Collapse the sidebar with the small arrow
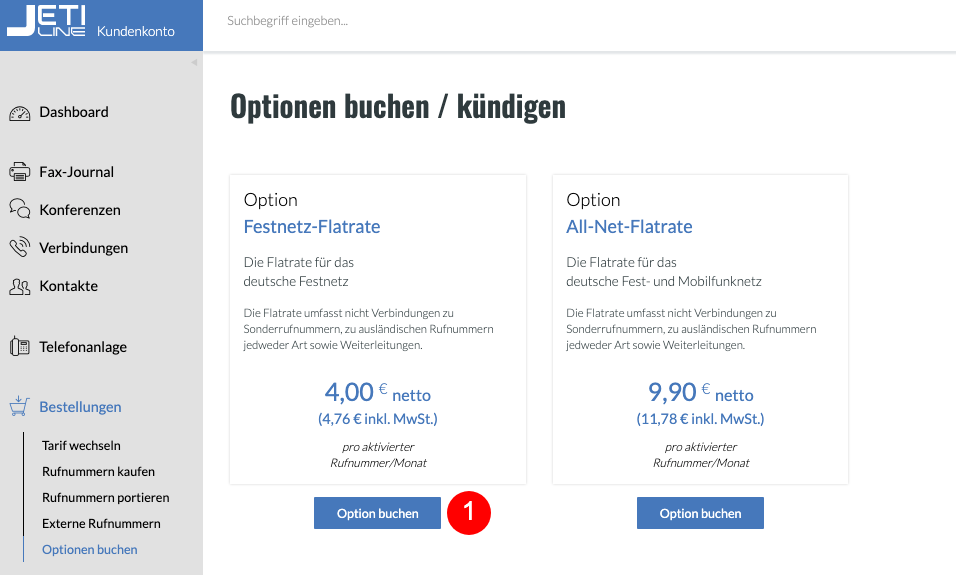This screenshot has width=956, height=575. point(194,62)
